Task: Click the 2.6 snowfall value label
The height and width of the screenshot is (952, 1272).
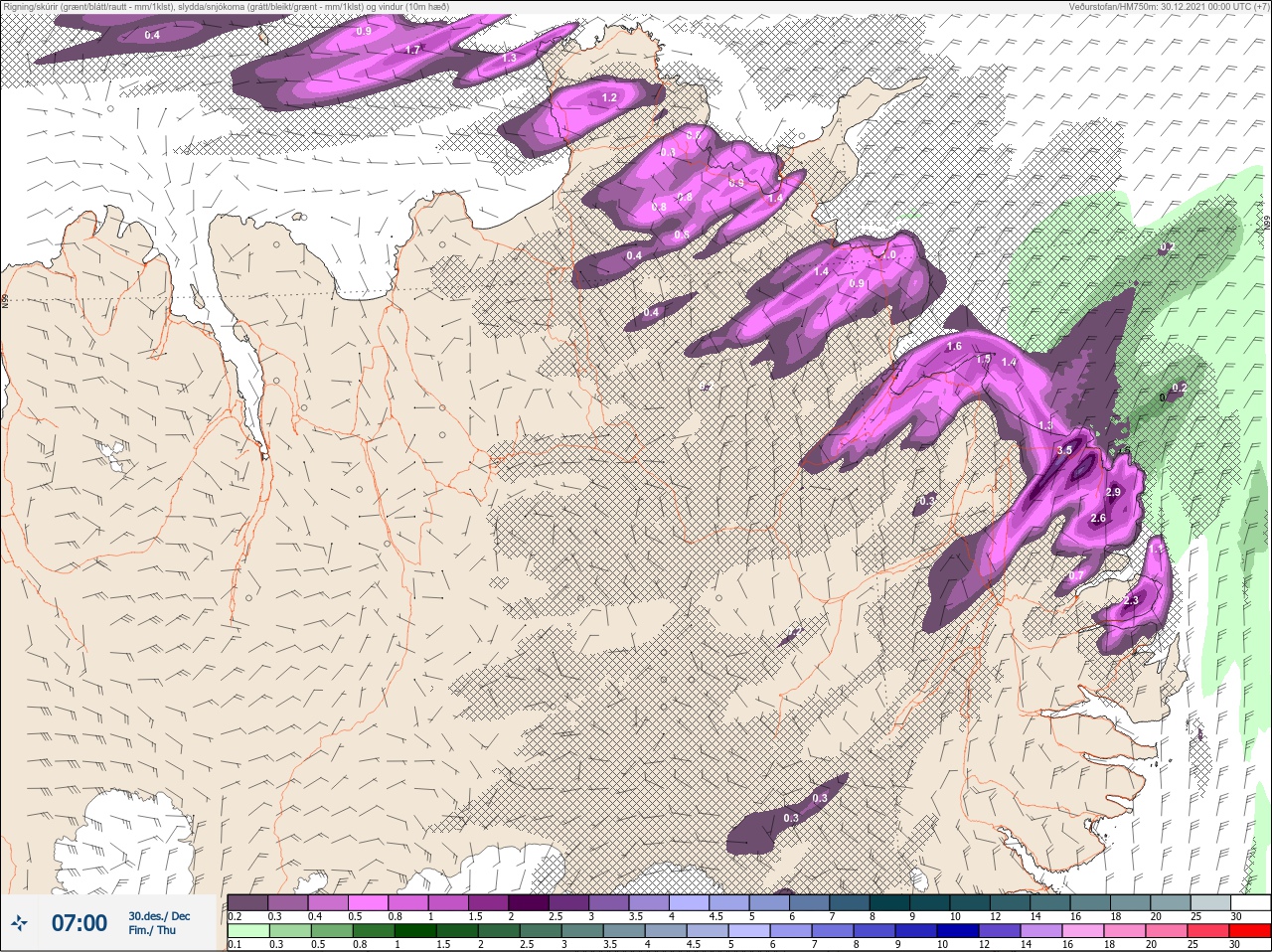Action: [x=1098, y=518]
